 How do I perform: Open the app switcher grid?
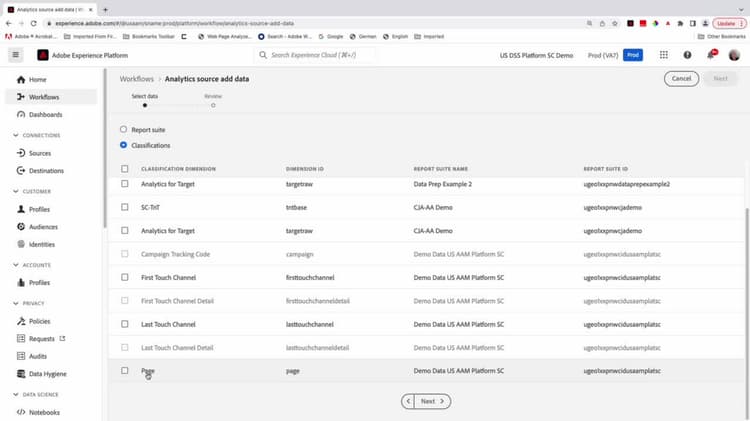pos(663,55)
